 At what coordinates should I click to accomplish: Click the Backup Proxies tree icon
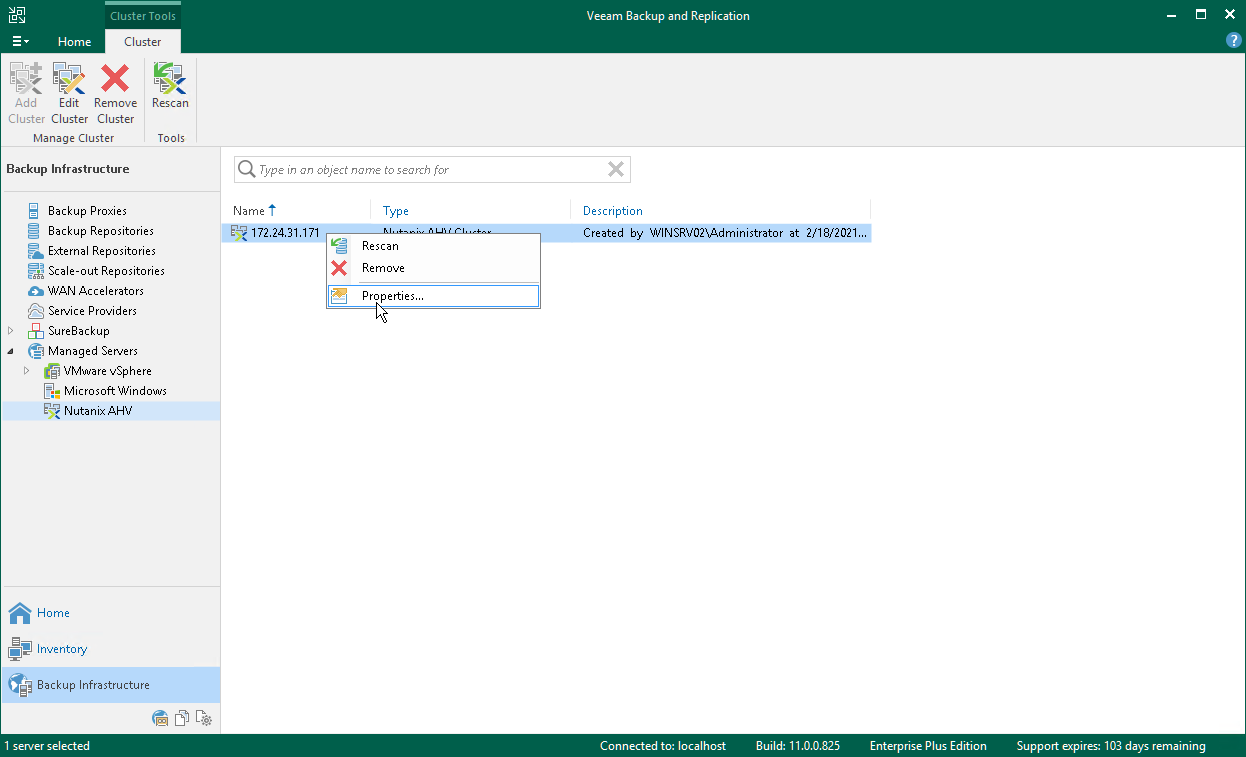pos(36,211)
